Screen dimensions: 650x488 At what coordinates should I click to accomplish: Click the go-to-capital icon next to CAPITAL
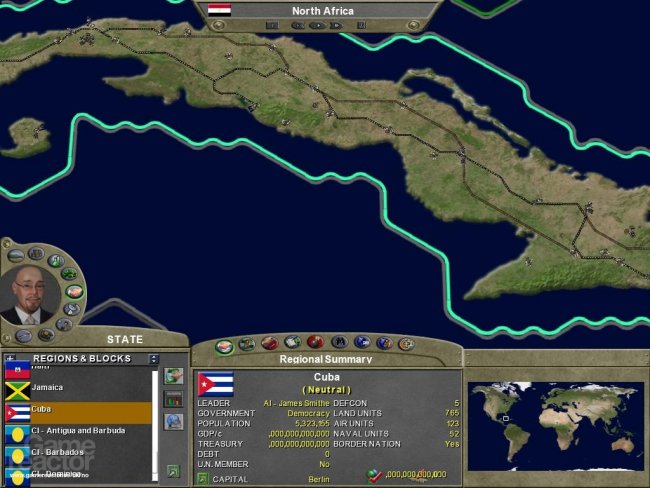click(x=203, y=479)
